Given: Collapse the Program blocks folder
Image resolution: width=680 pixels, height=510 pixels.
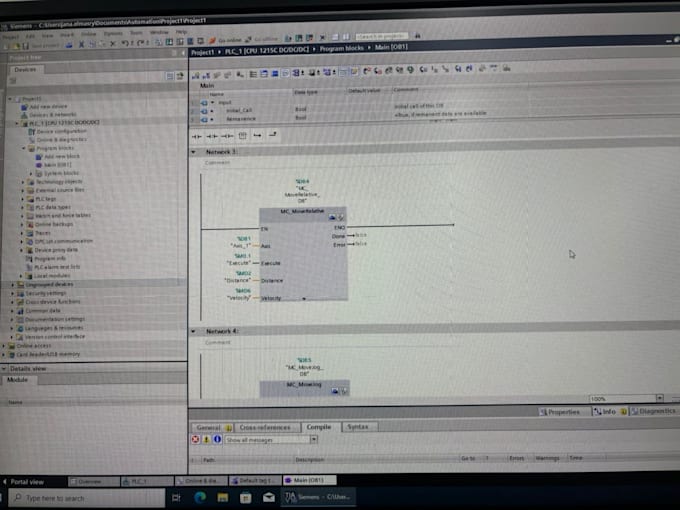Looking at the screenshot, I should (x=24, y=148).
